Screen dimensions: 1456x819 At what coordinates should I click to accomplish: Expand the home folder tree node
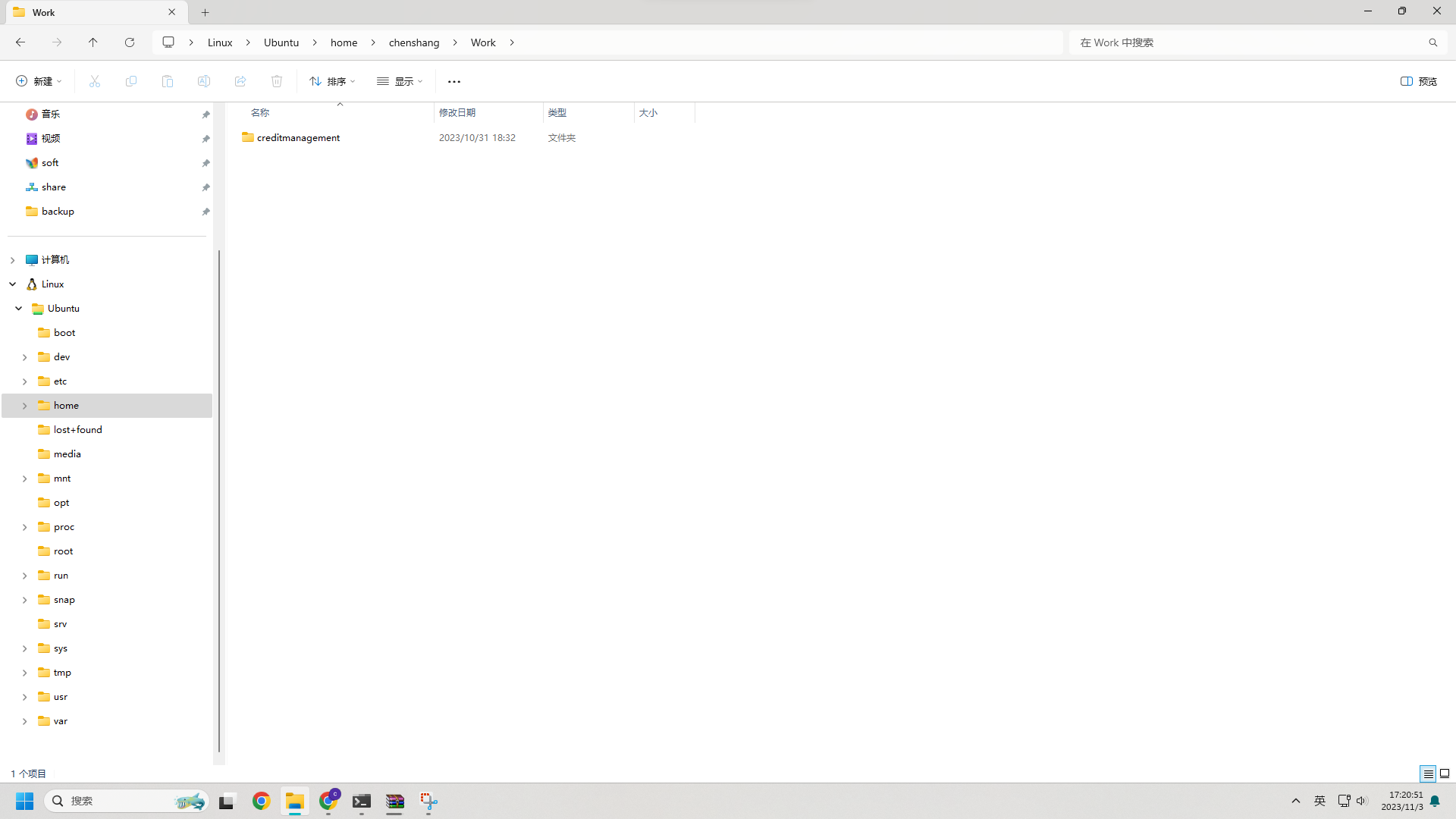pos(24,406)
